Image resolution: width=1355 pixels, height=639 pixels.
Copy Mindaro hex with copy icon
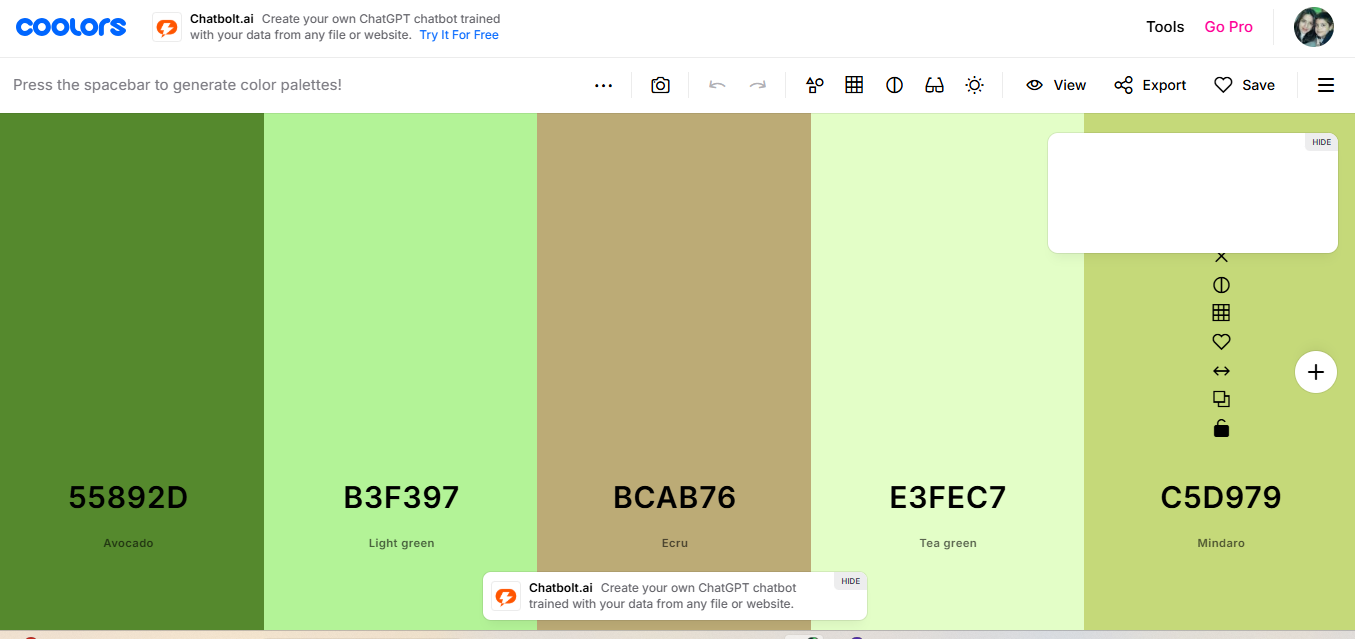pos(1221,399)
